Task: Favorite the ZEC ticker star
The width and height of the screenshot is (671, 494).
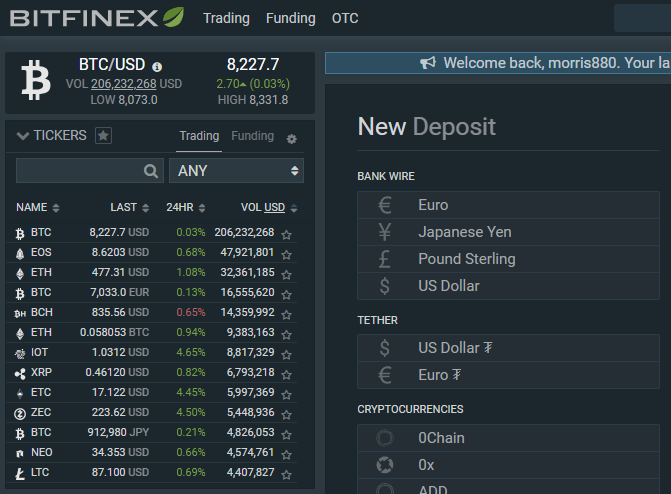Action: [x=286, y=414]
